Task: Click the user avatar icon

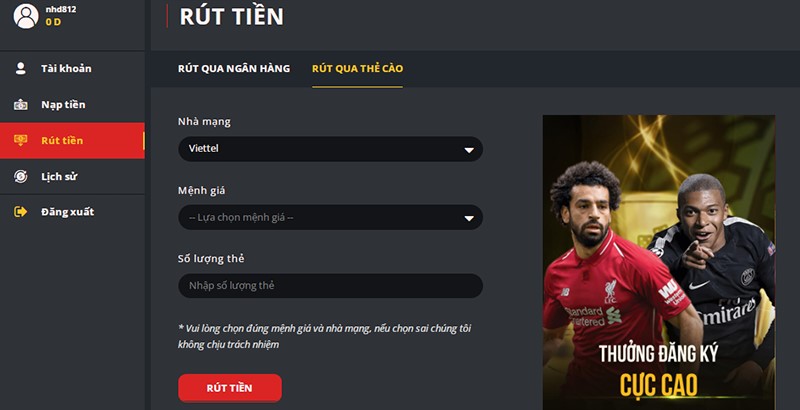Action: pos(26,16)
